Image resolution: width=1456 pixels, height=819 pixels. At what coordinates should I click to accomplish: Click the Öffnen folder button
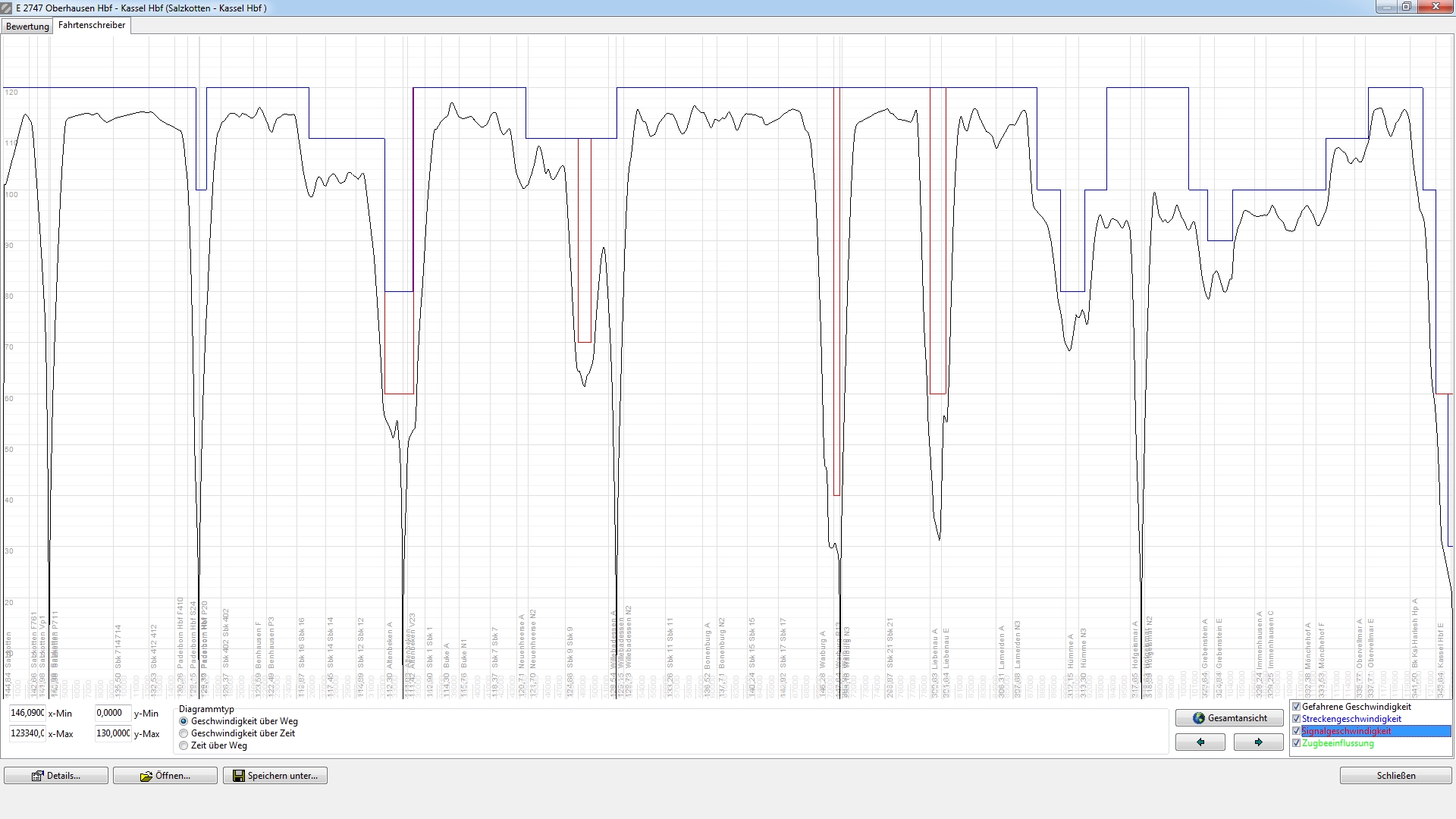point(165,776)
